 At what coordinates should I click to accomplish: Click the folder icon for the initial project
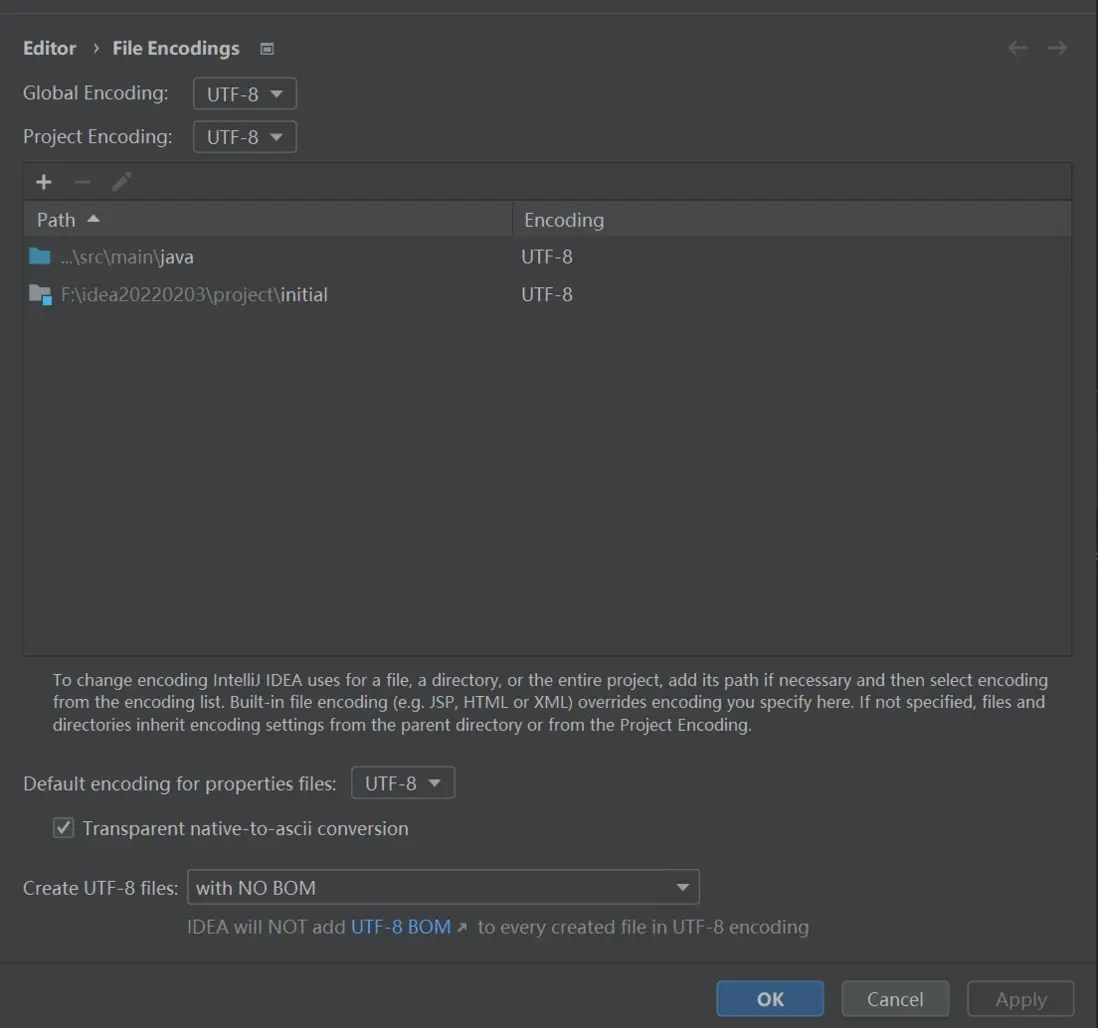click(39, 294)
